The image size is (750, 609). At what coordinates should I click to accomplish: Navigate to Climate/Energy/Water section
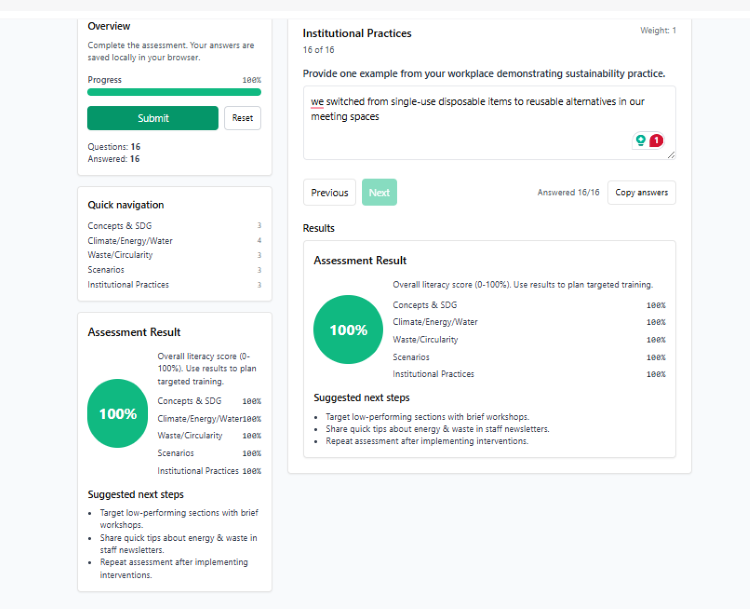coord(130,240)
